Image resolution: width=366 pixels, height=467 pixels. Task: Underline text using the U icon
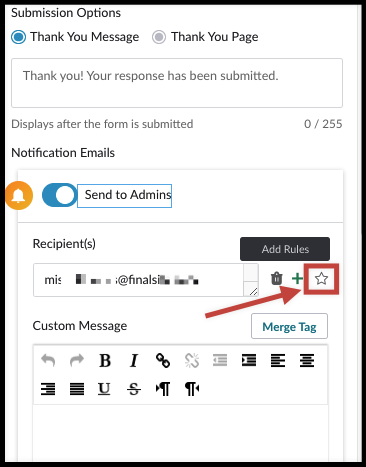click(x=104, y=389)
